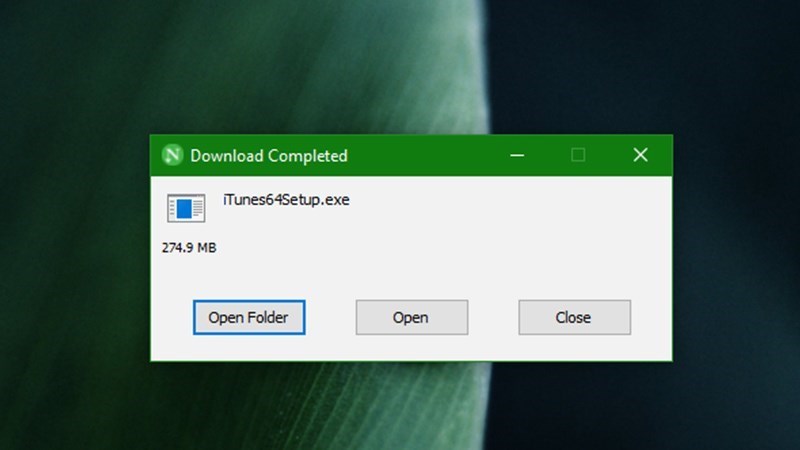Click the 274.9 MB file size label
Viewport: 800px width, 450px height.
point(189,248)
